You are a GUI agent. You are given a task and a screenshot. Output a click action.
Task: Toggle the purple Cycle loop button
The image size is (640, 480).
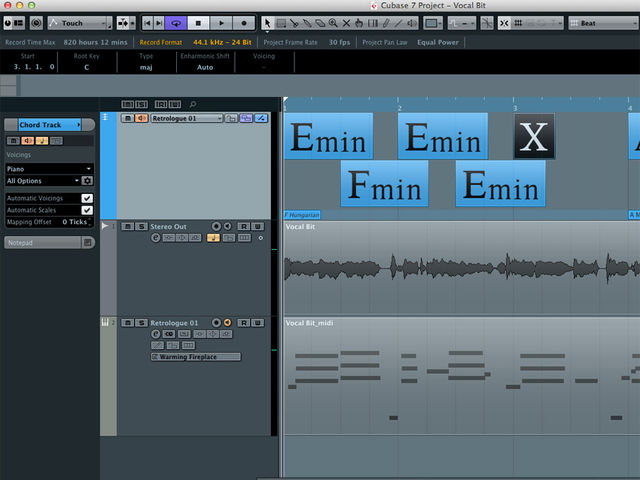click(x=176, y=23)
